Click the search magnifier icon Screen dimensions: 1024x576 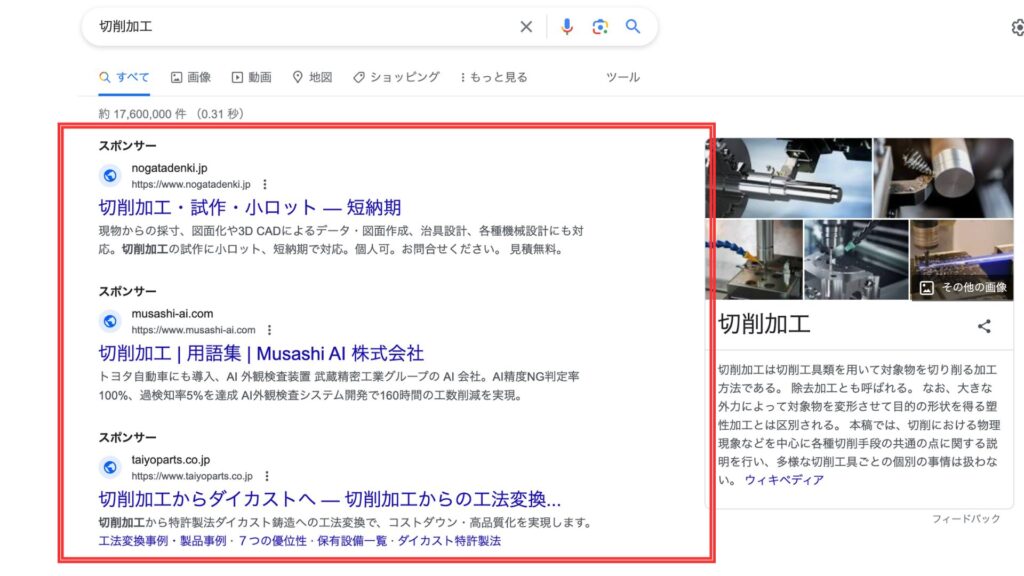[632, 27]
